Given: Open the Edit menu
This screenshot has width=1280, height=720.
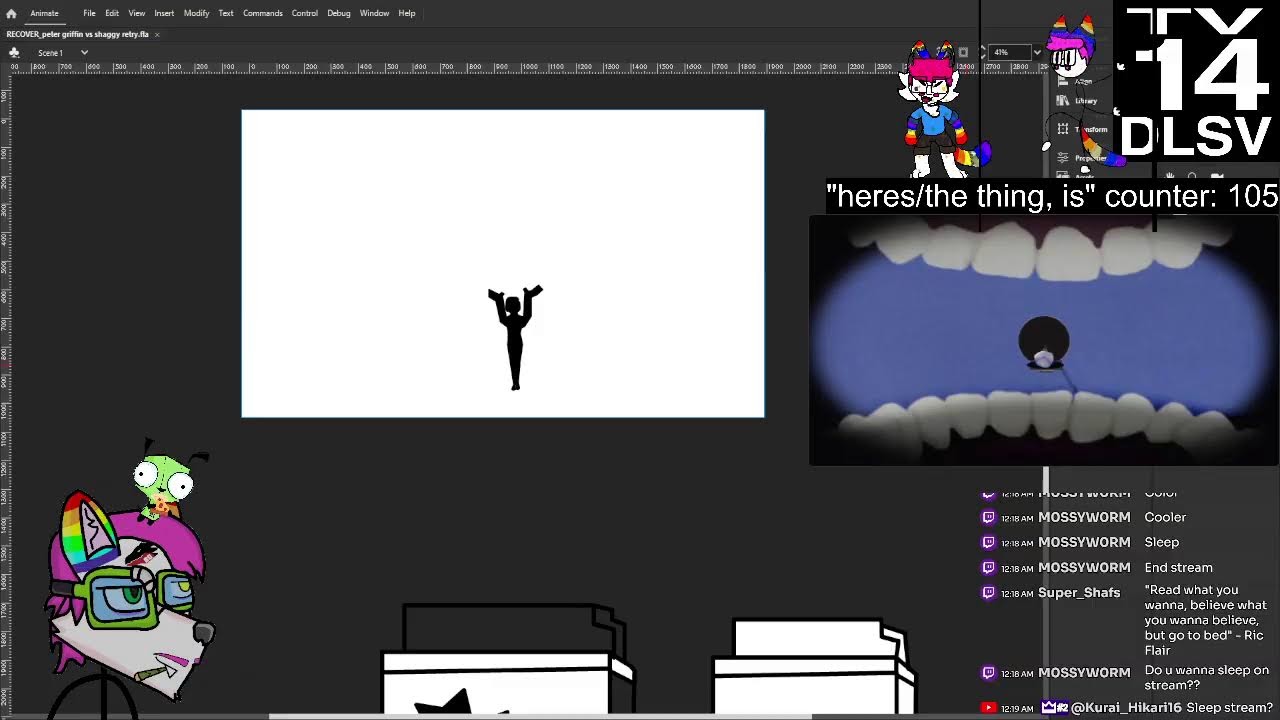Looking at the screenshot, I should click(112, 13).
